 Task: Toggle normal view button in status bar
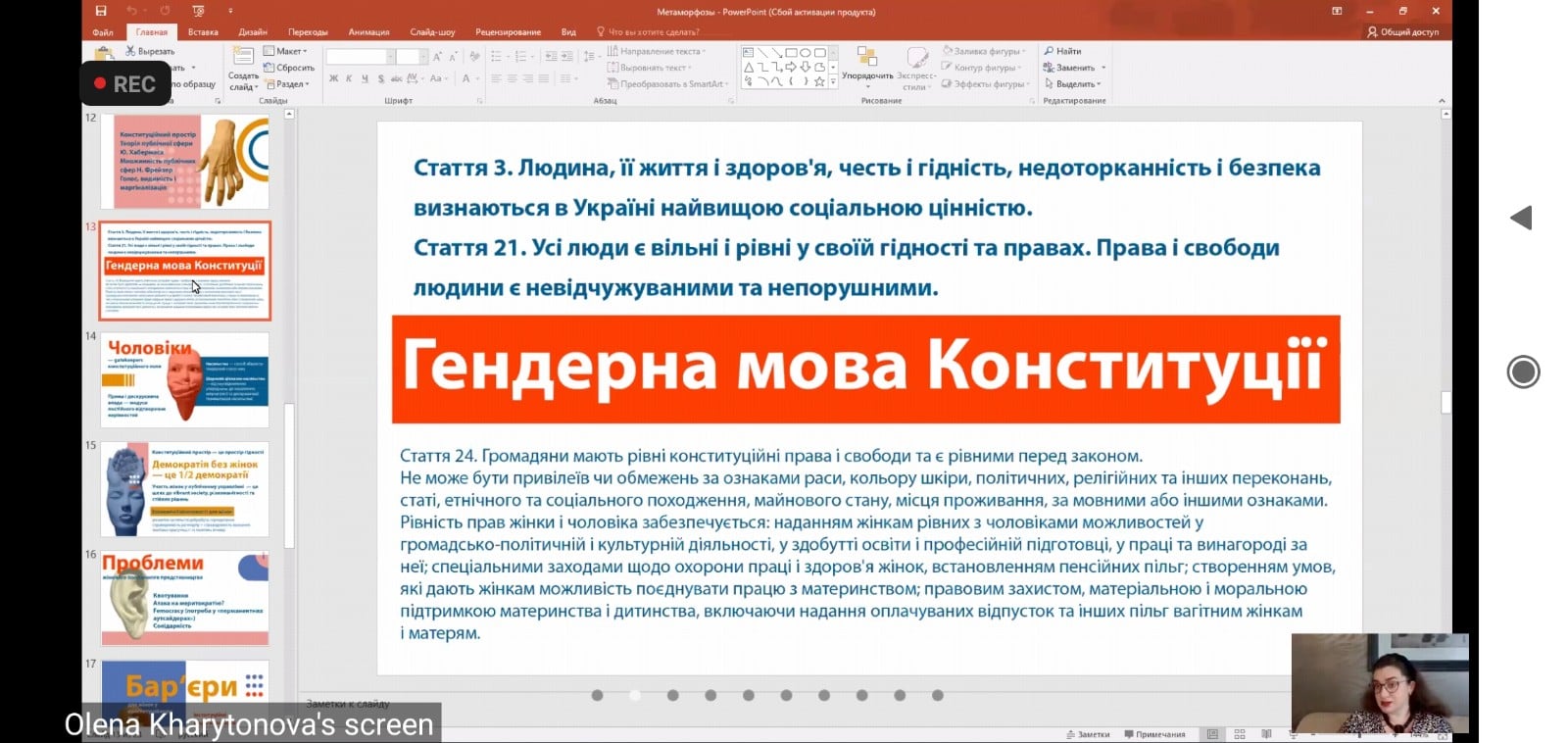point(1212,734)
